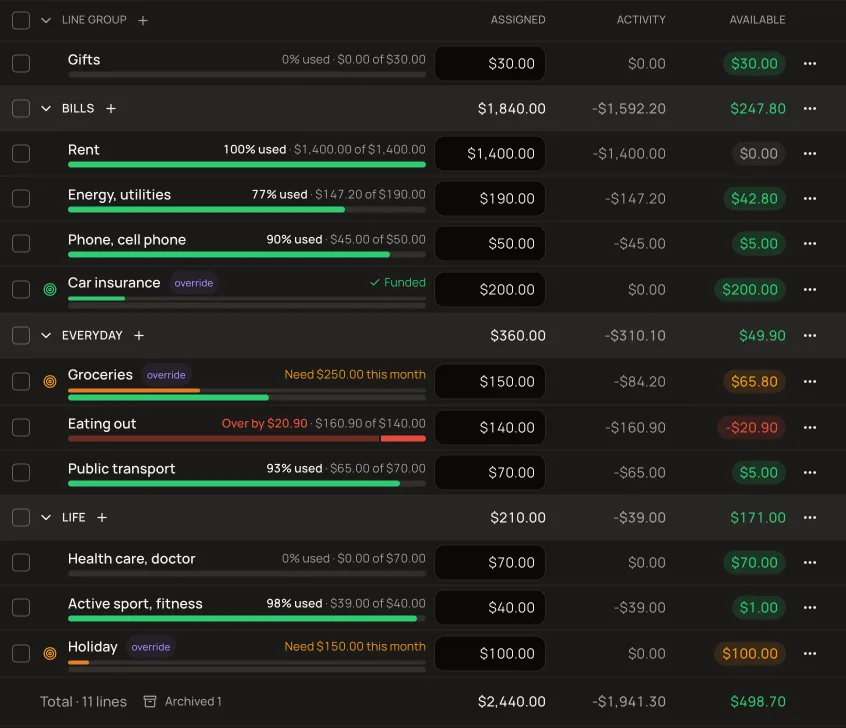
Task: Click 'Total · 11 lines' in the footer
Action: [x=83, y=702]
